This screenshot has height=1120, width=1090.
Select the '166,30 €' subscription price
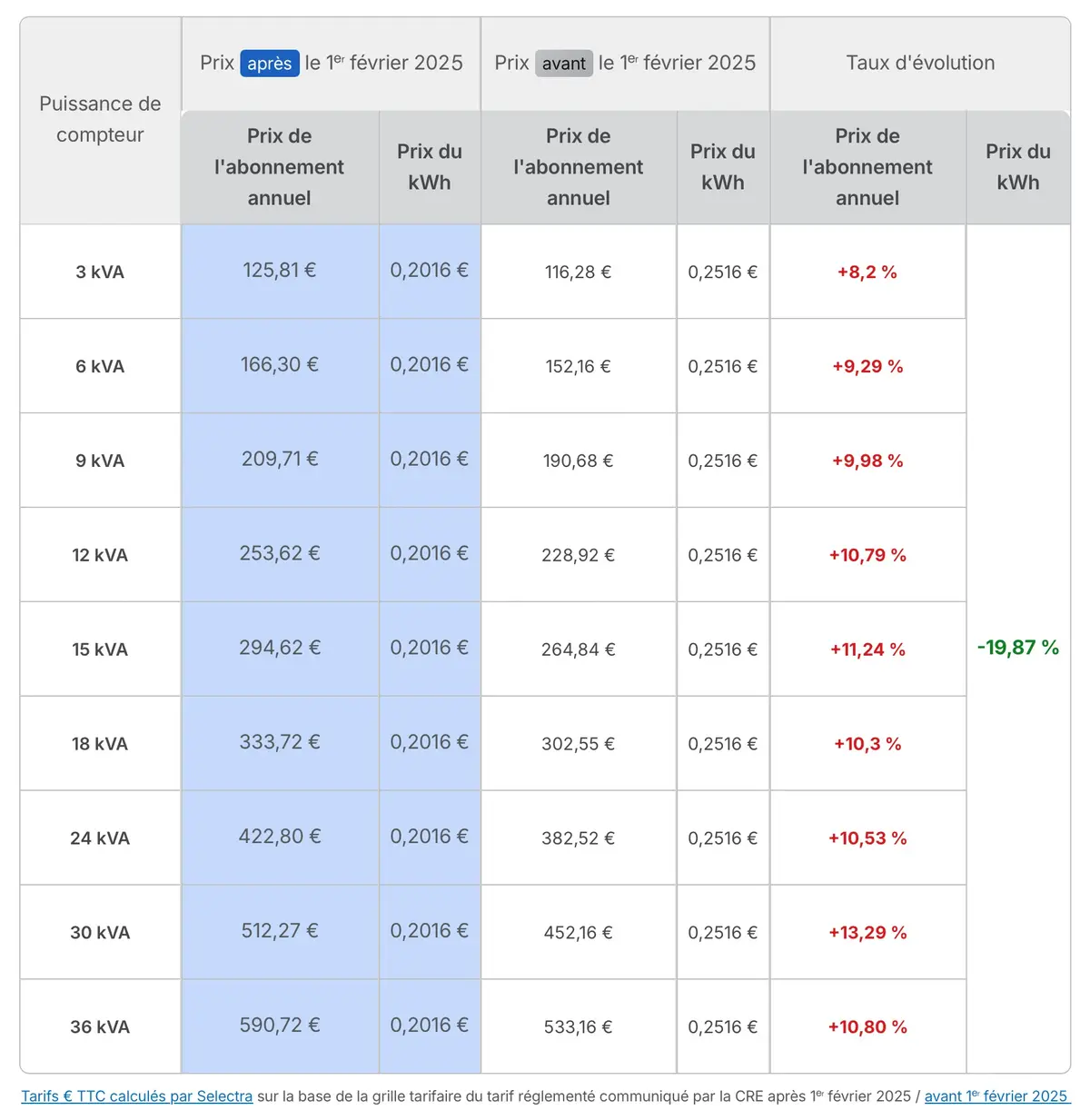point(280,364)
